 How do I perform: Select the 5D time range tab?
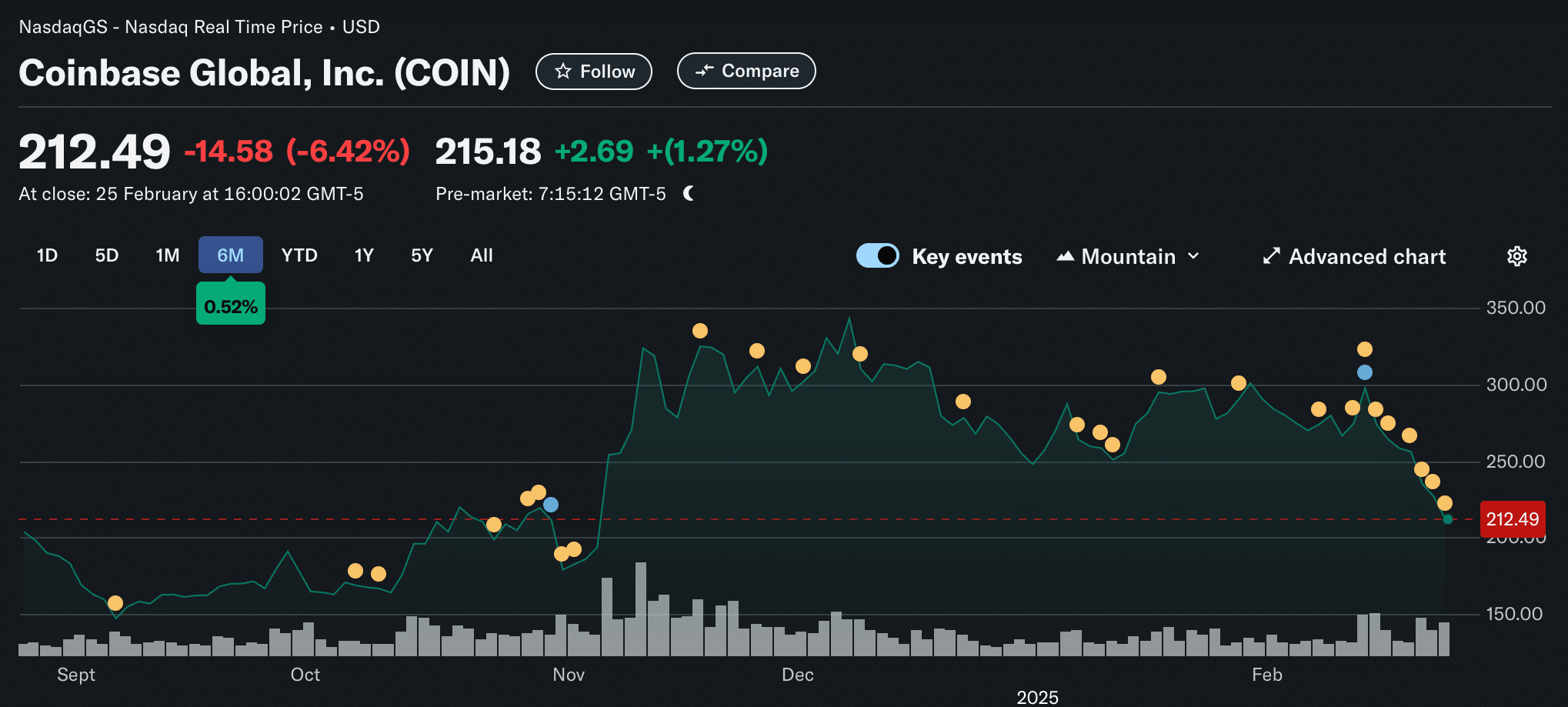(x=107, y=255)
